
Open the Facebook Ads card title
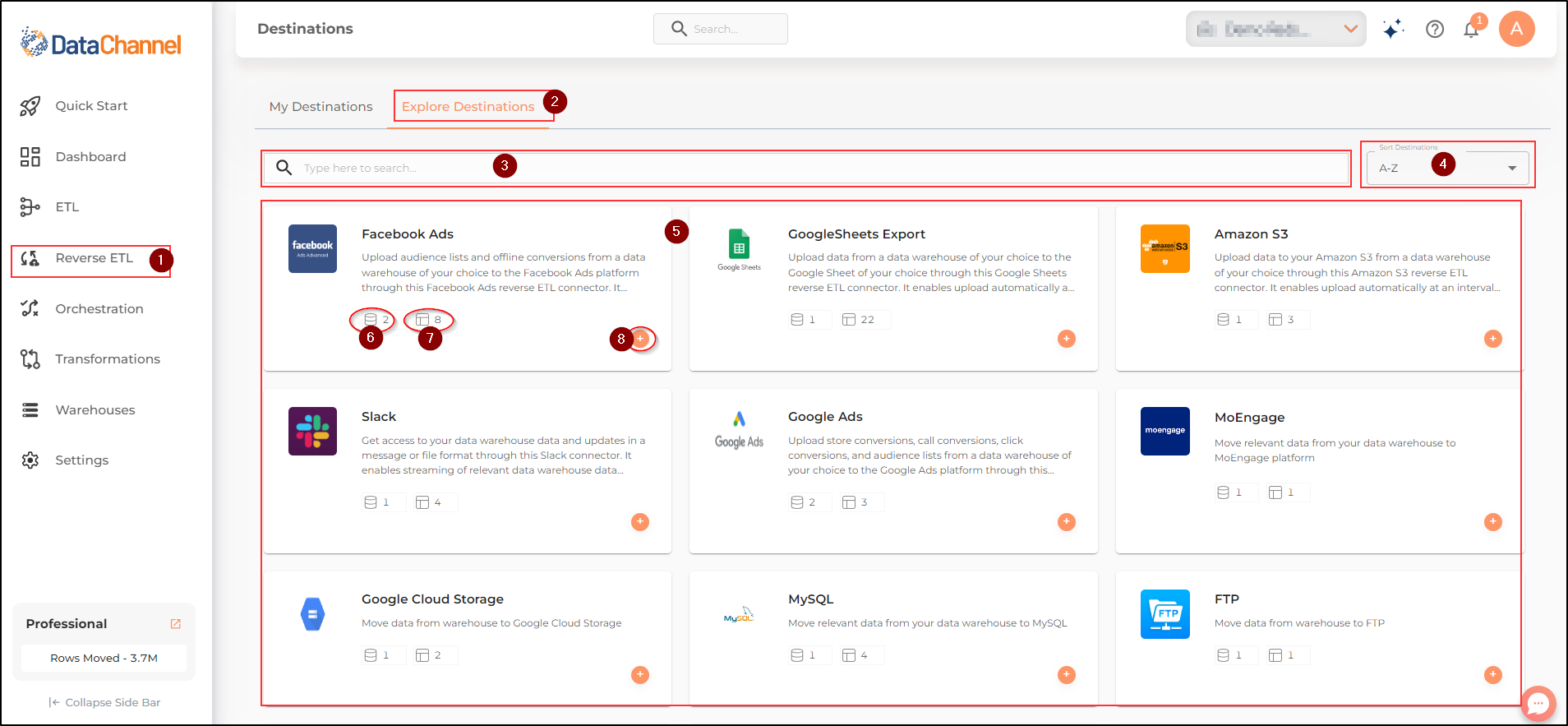coord(408,234)
